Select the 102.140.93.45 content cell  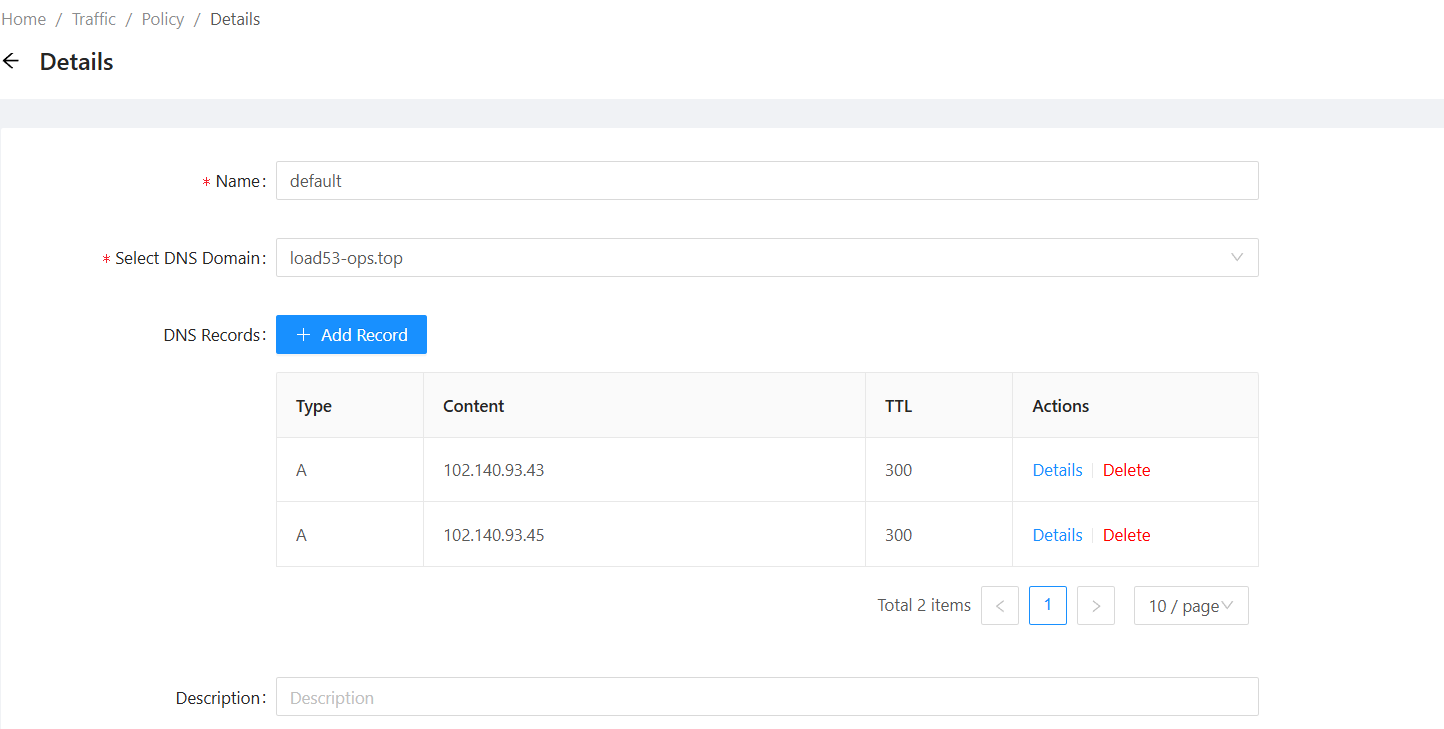(494, 535)
